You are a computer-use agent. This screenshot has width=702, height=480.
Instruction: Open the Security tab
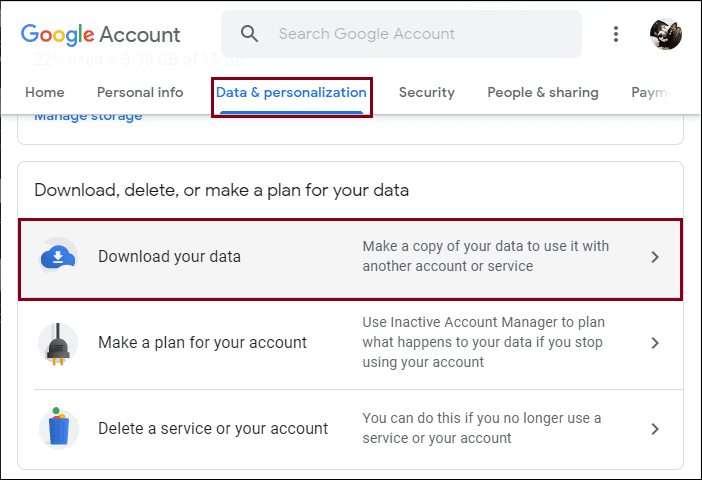[427, 93]
